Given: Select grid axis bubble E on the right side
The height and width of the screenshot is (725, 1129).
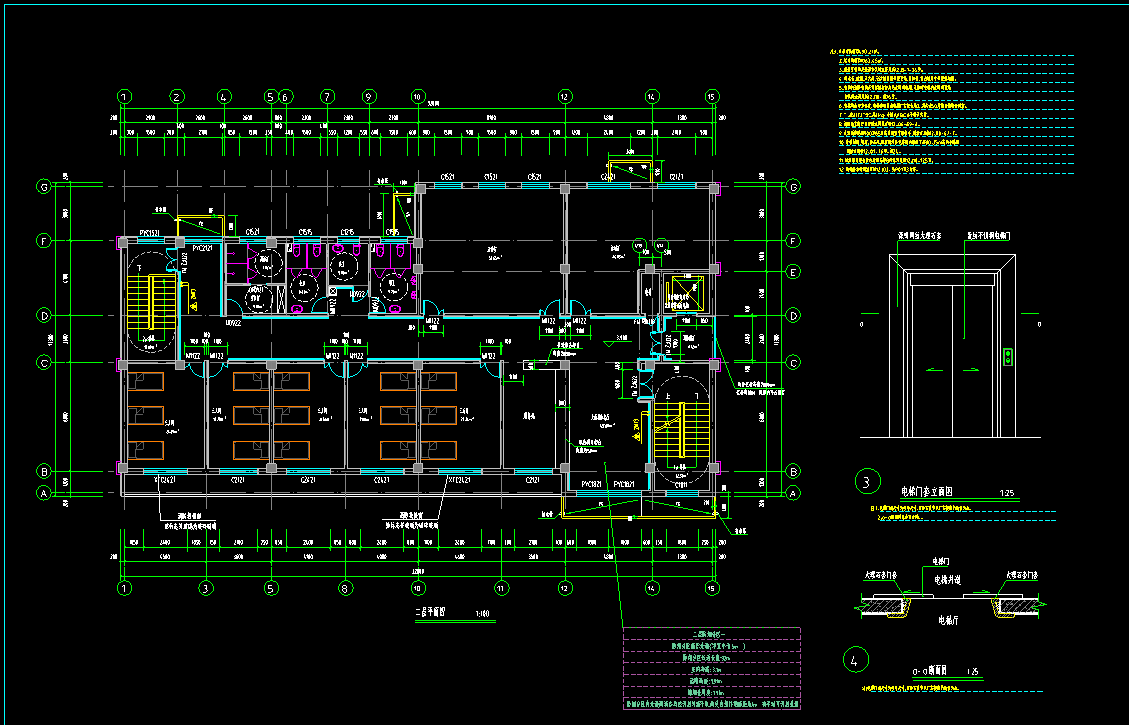Looking at the screenshot, I should (x=793, y=271).
